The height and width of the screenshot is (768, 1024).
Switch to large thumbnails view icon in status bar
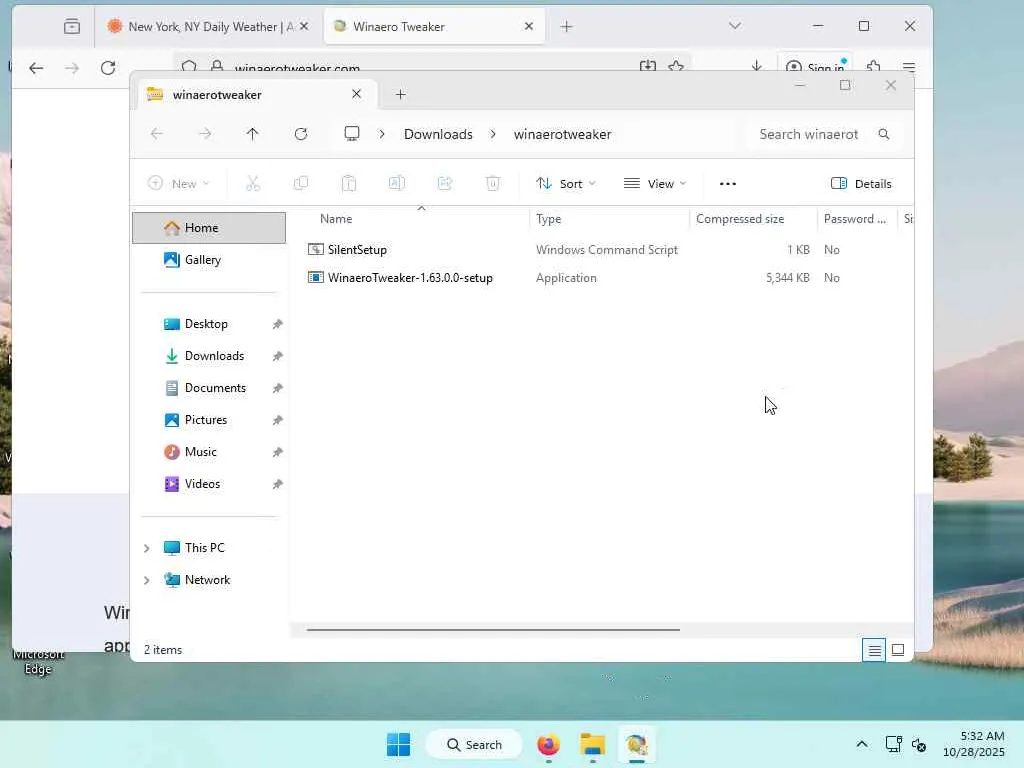[x=898, y=650]
